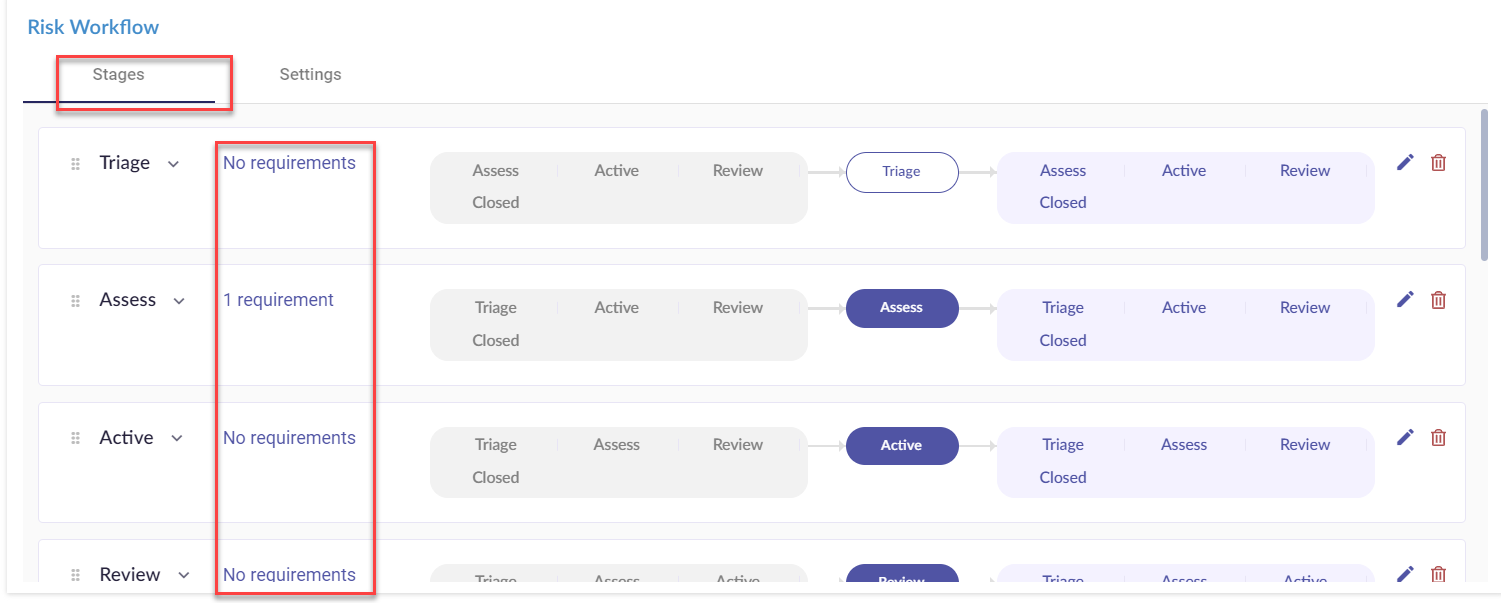
Task: Delete the Assess stage via trash icon
Action: (1439, 299)
